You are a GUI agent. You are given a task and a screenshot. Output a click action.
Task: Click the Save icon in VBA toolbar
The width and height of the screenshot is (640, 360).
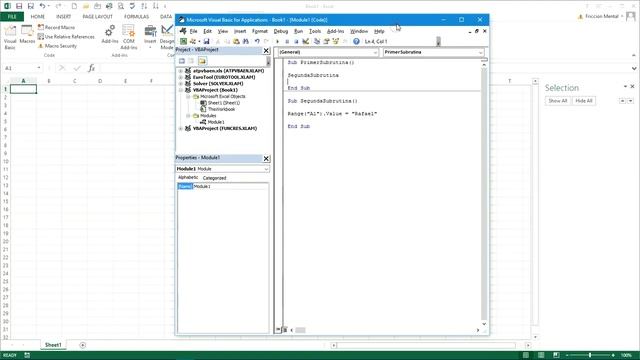(207, 41)
